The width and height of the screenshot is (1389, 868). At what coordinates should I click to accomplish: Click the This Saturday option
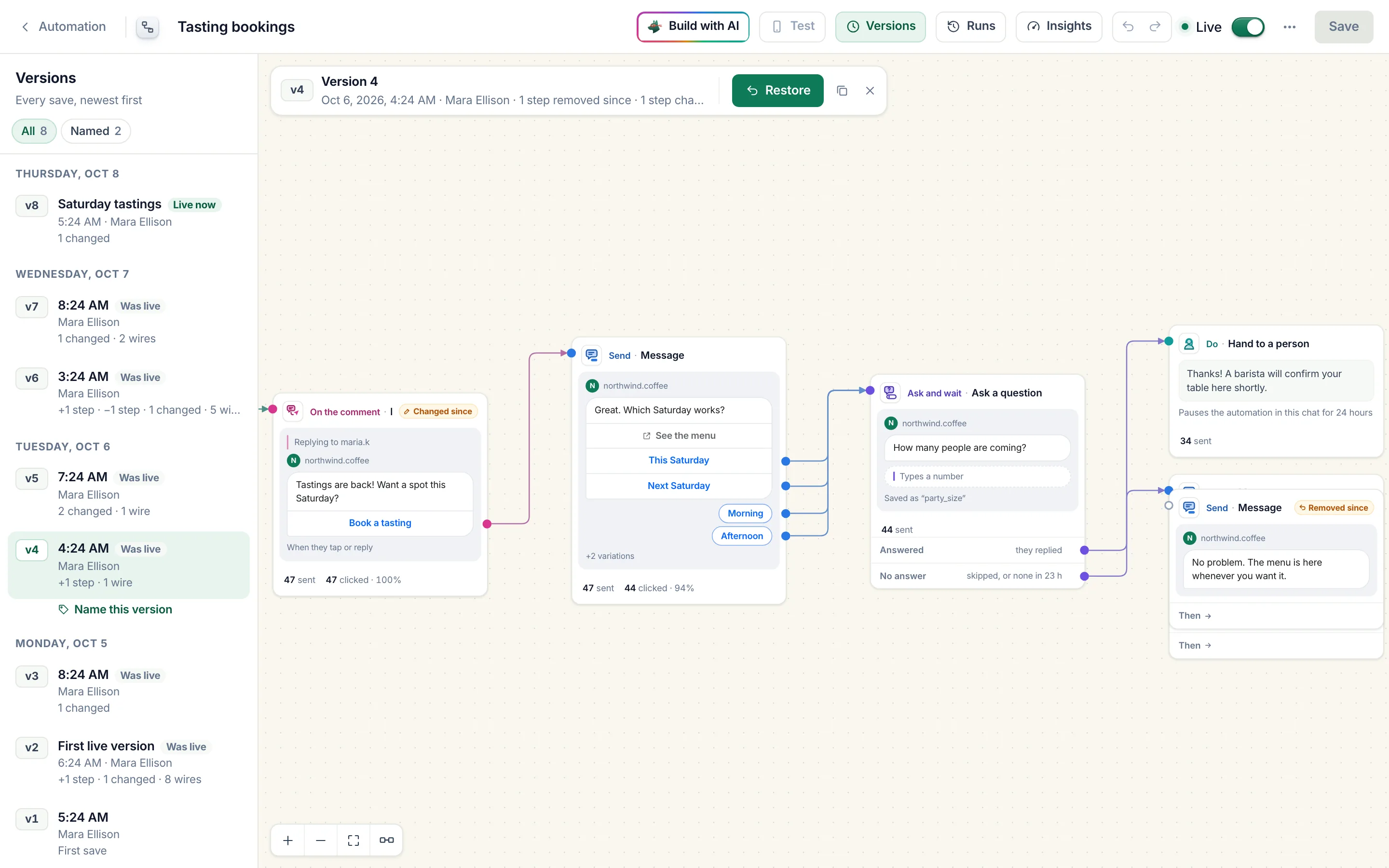[679, 461]
